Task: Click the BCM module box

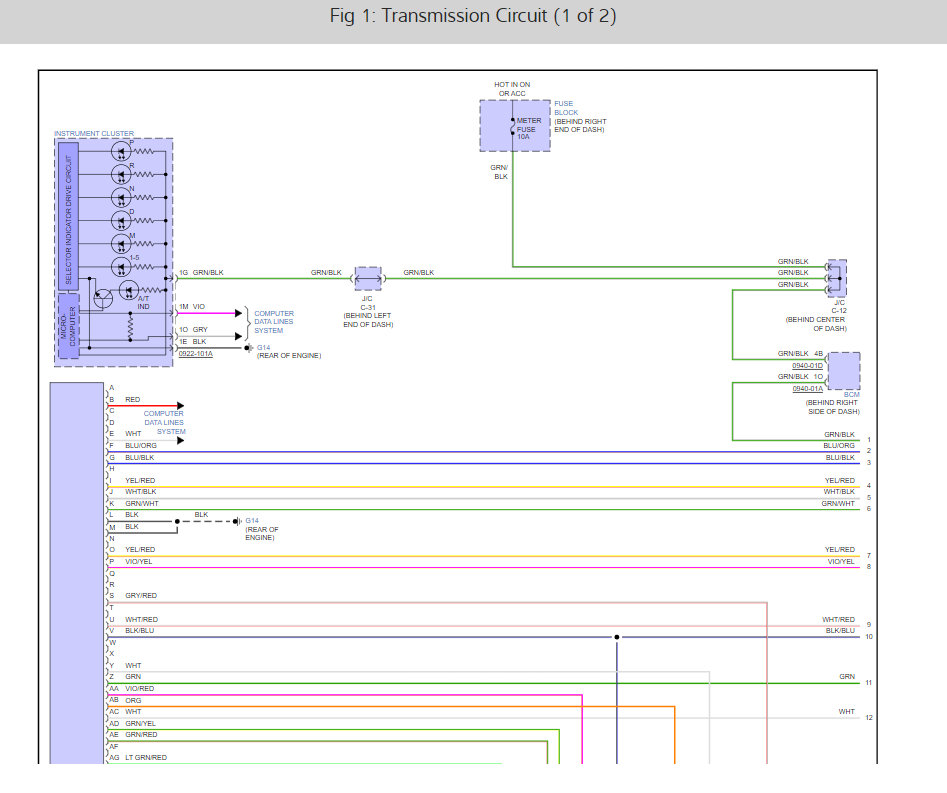Action: coord(844,370)
